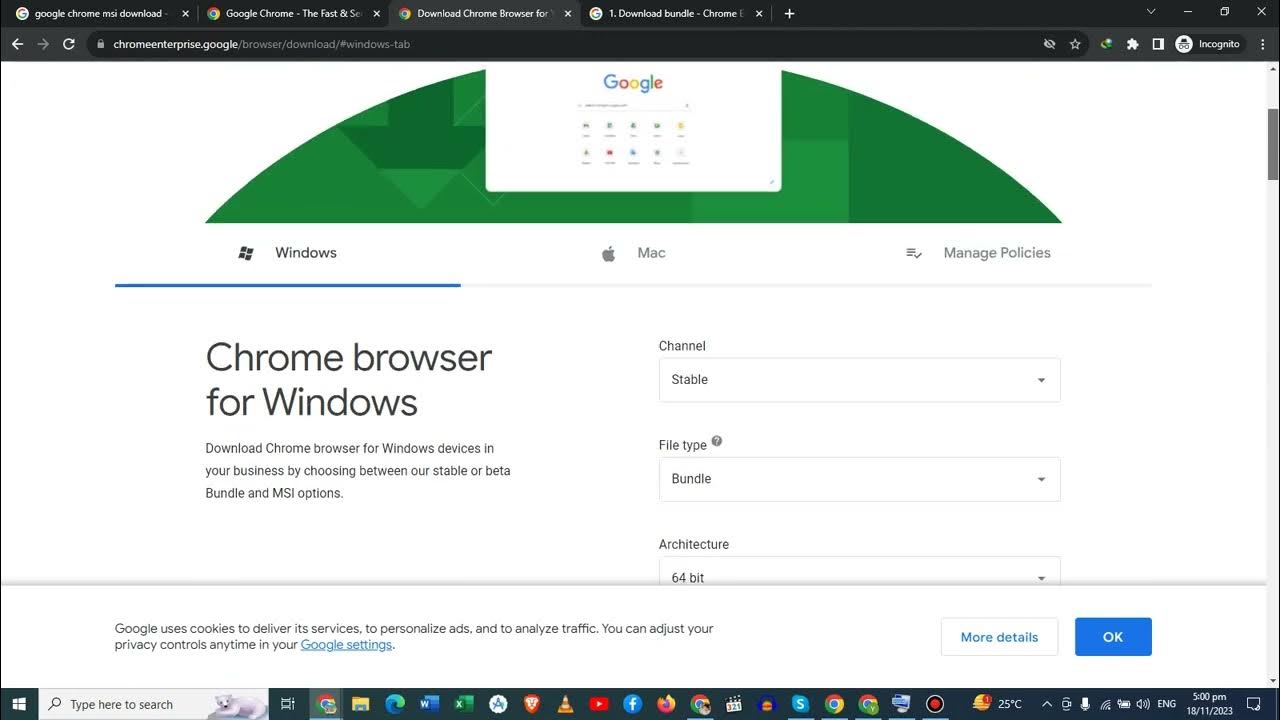
Task: Launch Firefox from the taskbar
Action: click(x=666, y=704)
